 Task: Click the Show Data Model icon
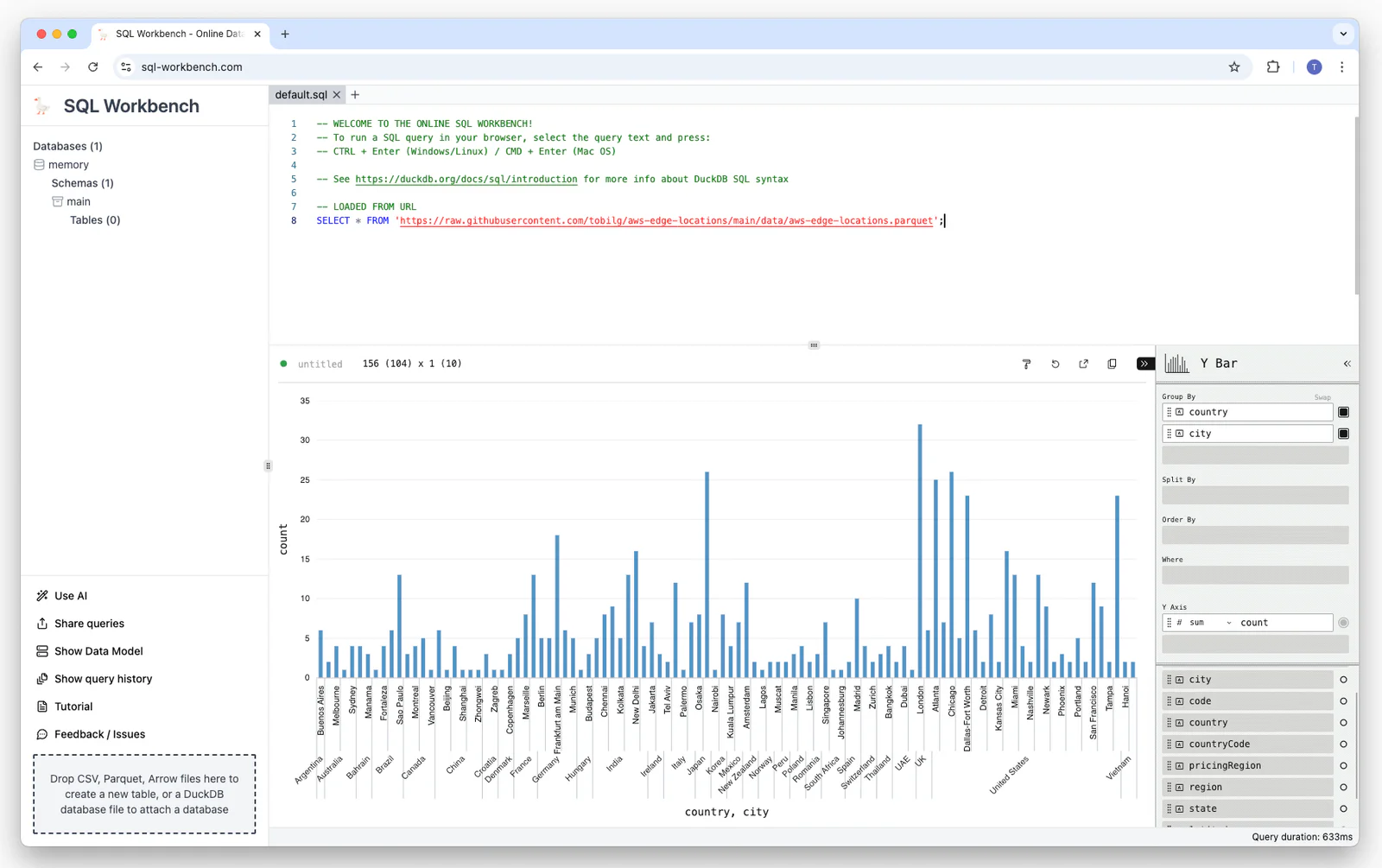(42, 651)
